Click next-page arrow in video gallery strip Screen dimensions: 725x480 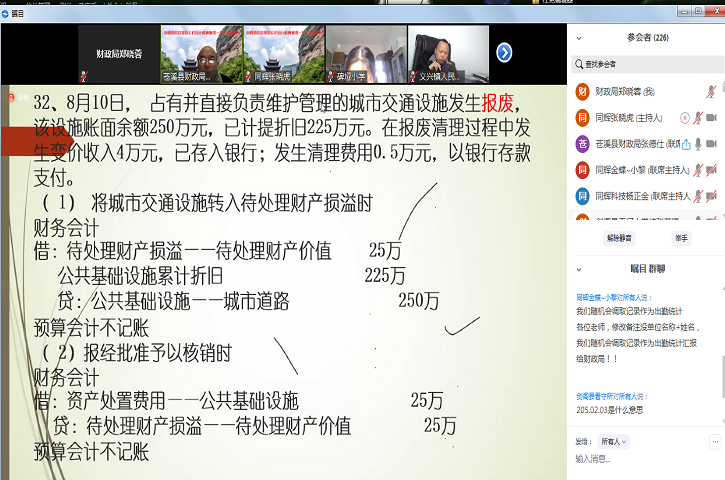(x=504, y=52)
